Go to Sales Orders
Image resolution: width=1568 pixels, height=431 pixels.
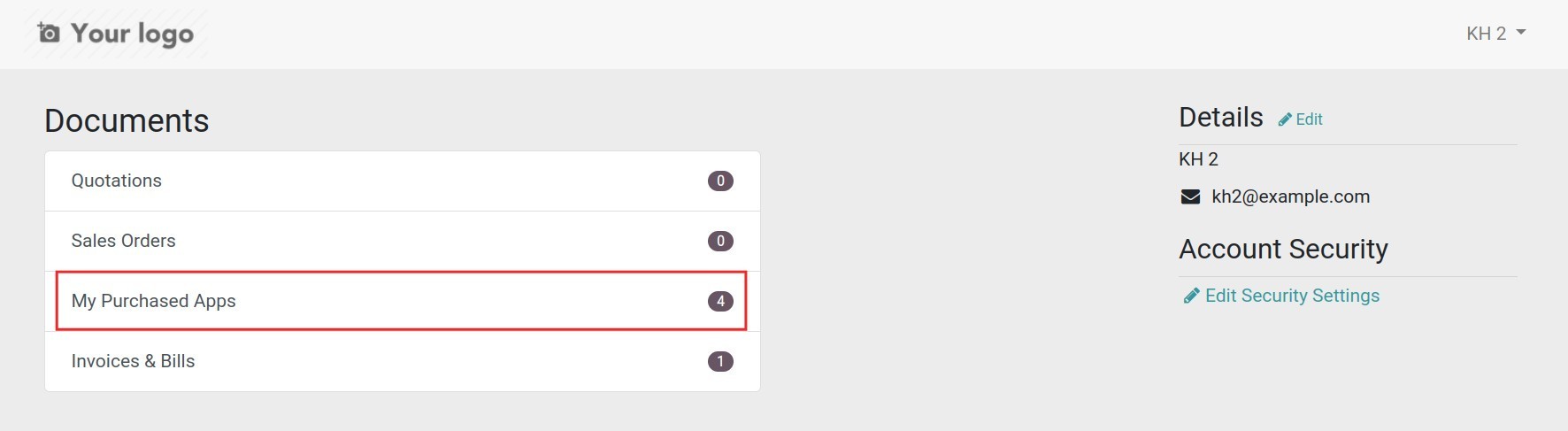pos(124,241)
